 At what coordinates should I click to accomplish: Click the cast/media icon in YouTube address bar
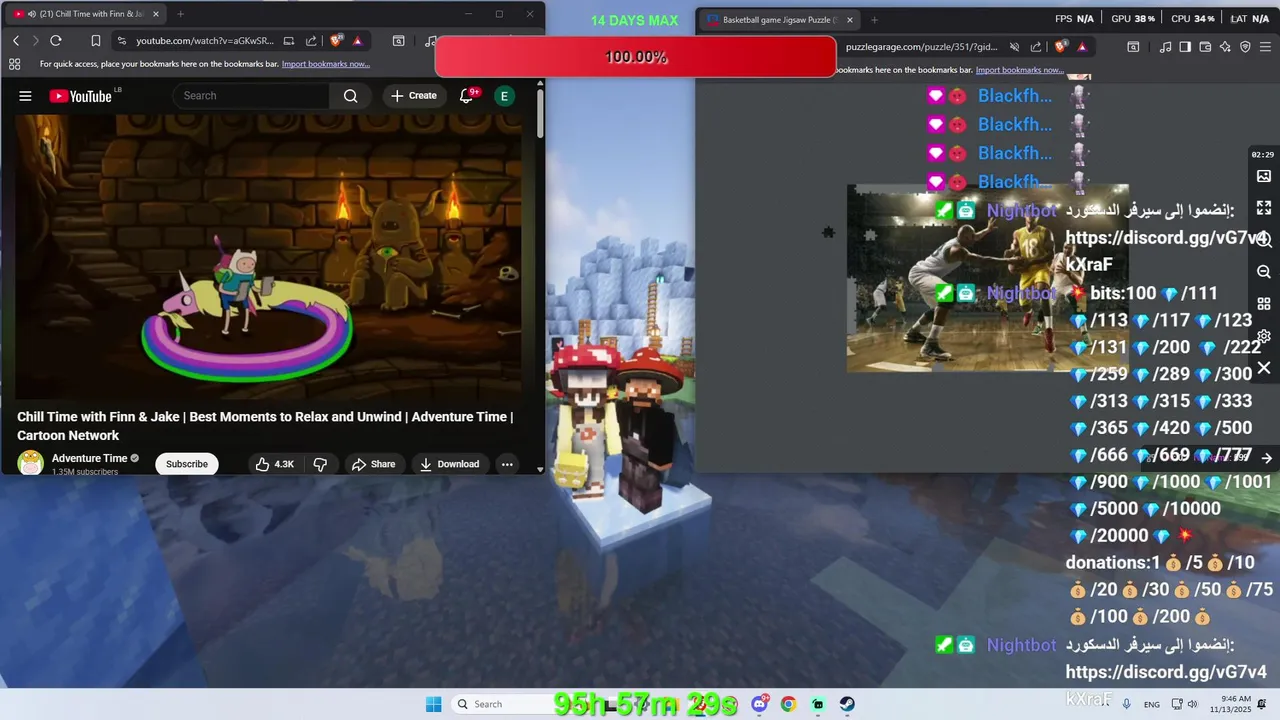tap(288, 41)
